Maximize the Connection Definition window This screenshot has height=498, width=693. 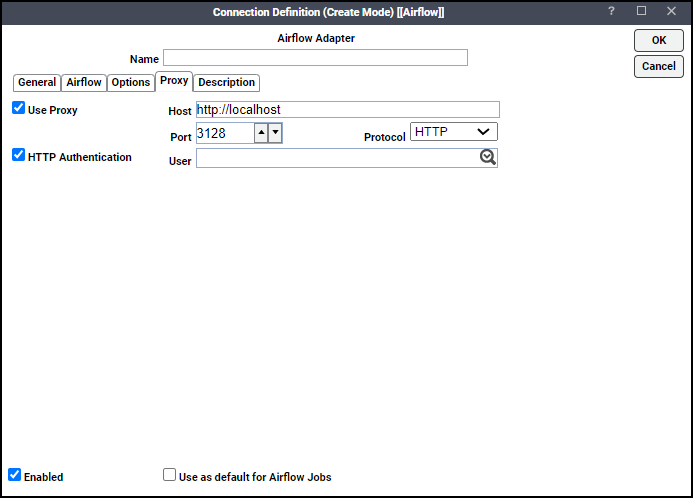pyautogui.click(x=641, y=11)
